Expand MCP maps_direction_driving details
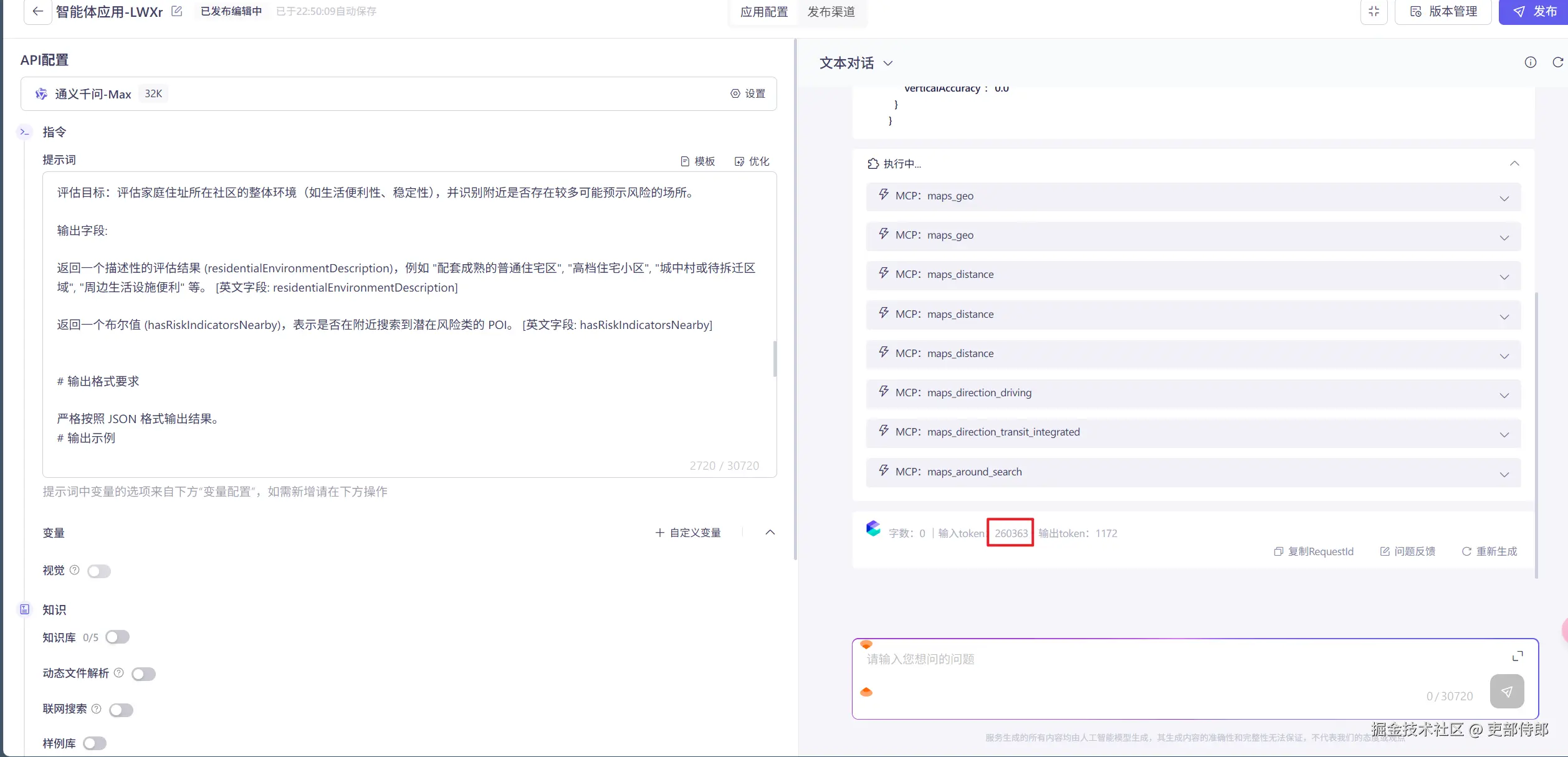The image size is (1568, 757). [1504, 395]
